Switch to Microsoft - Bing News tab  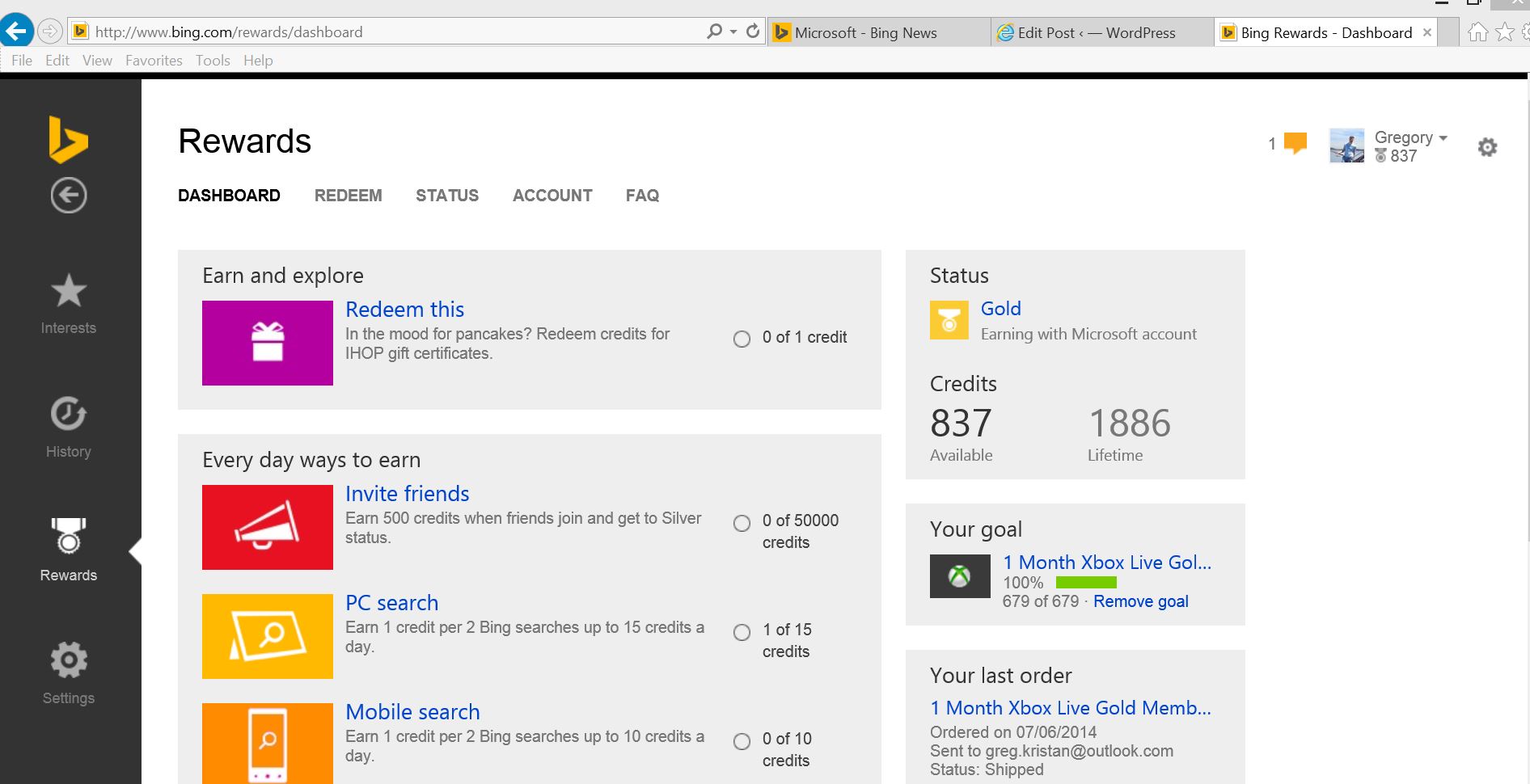[x=879, y=32]
